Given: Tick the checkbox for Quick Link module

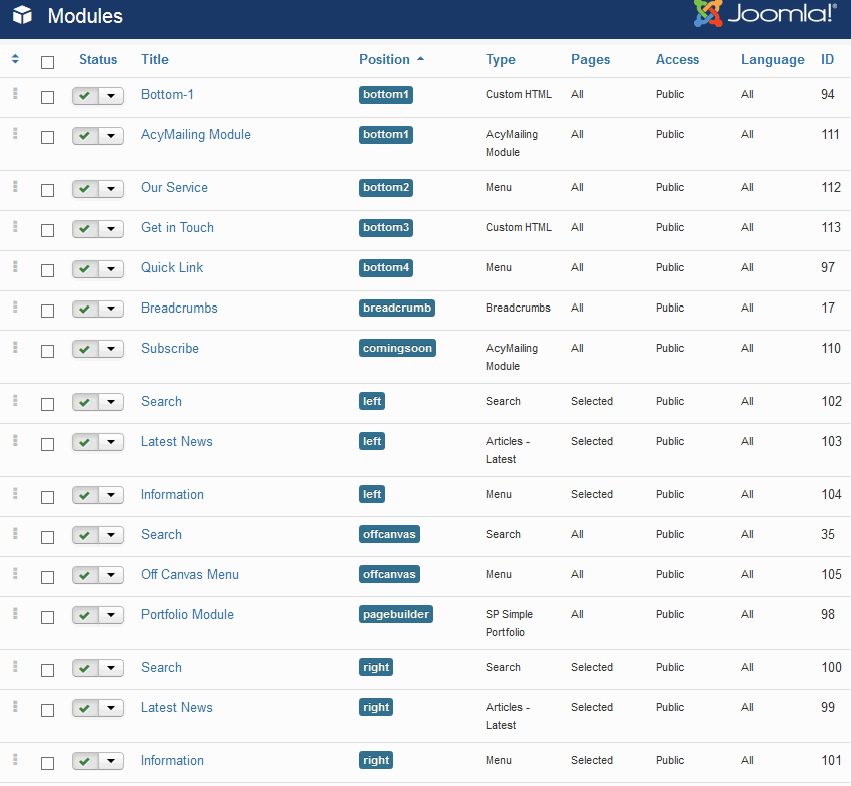Looking at the screenshot, I should pos(47,270).
